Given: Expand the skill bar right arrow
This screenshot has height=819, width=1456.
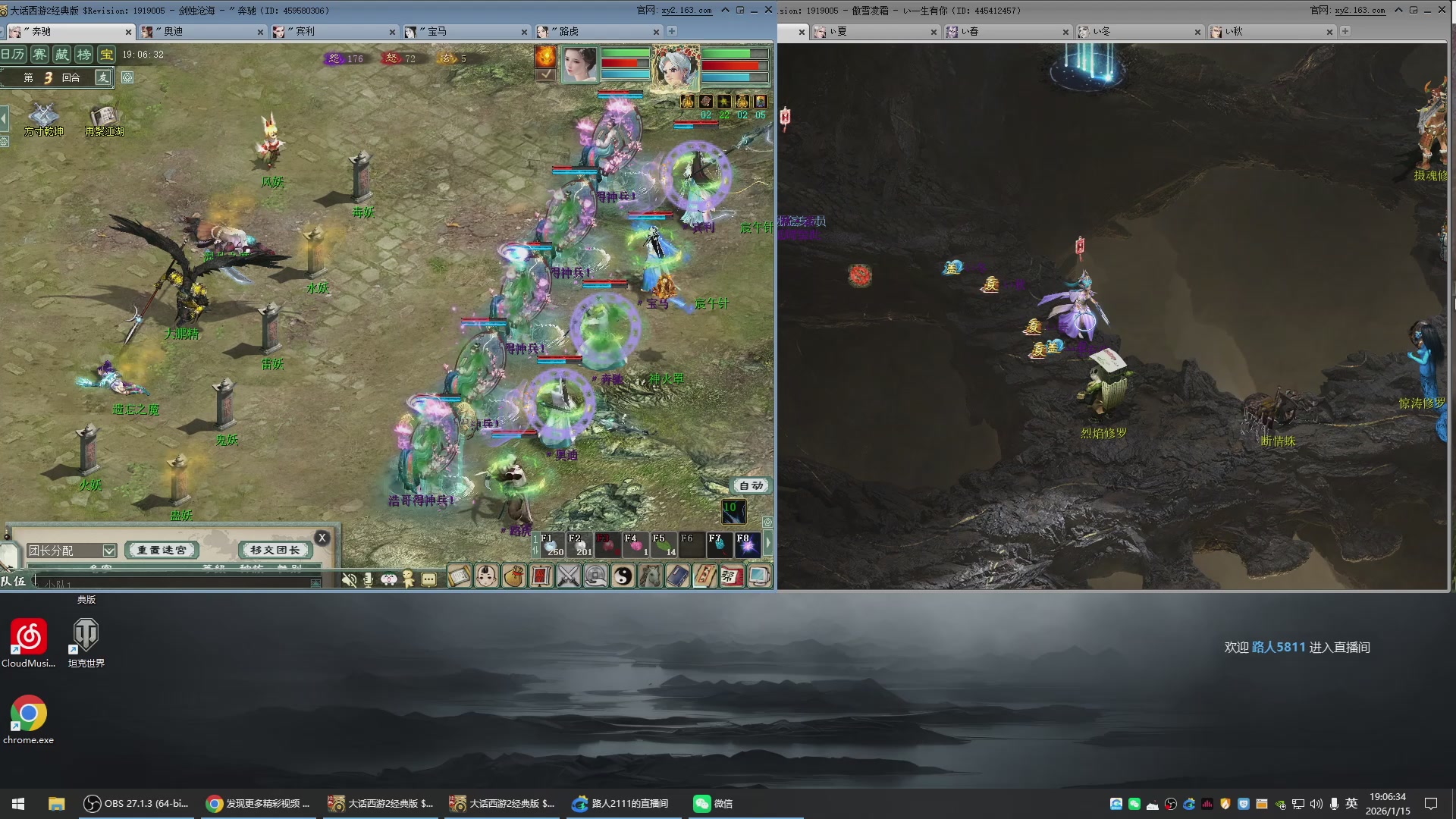Looking at the screenshot, I should [767, 543].
